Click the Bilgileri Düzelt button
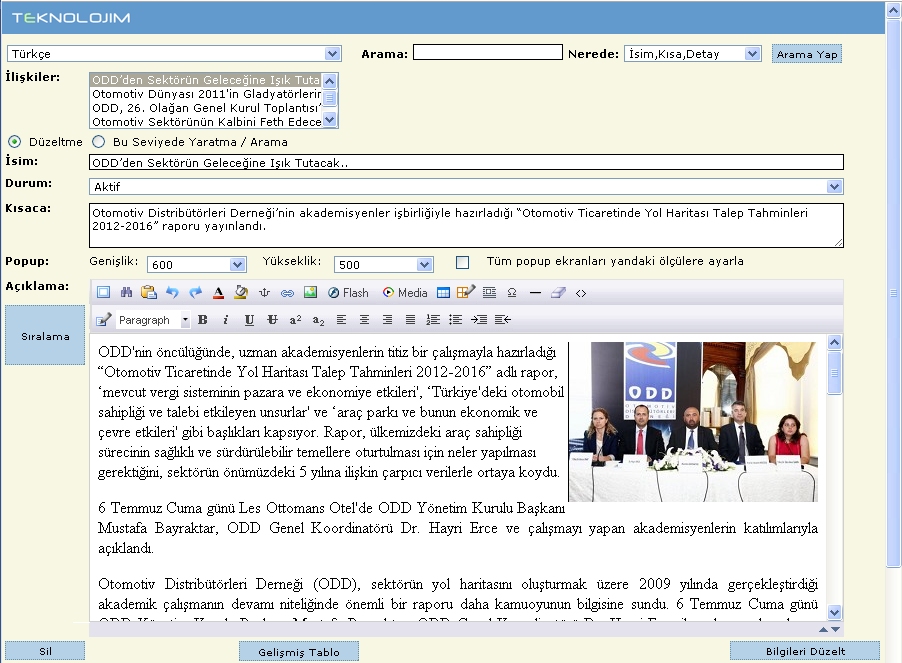902x663 pixels. (805, 651)
